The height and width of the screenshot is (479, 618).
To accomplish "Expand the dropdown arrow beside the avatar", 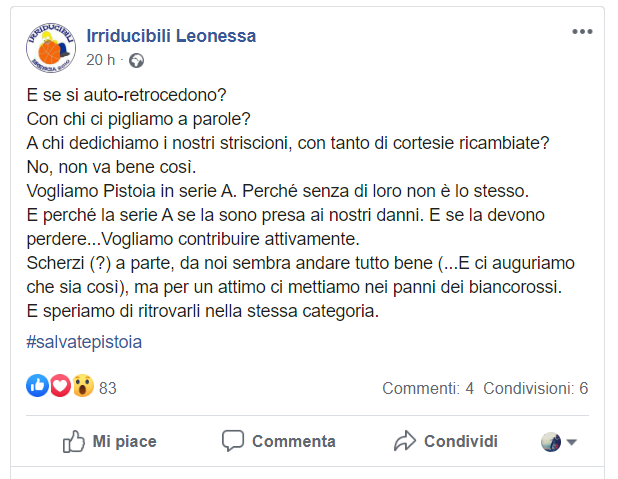I will (x=572, y=442).
